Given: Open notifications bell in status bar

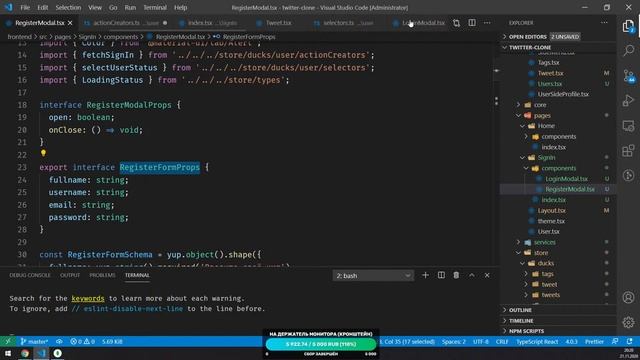Looking at the screenshot, I should (x=630, y=342).
